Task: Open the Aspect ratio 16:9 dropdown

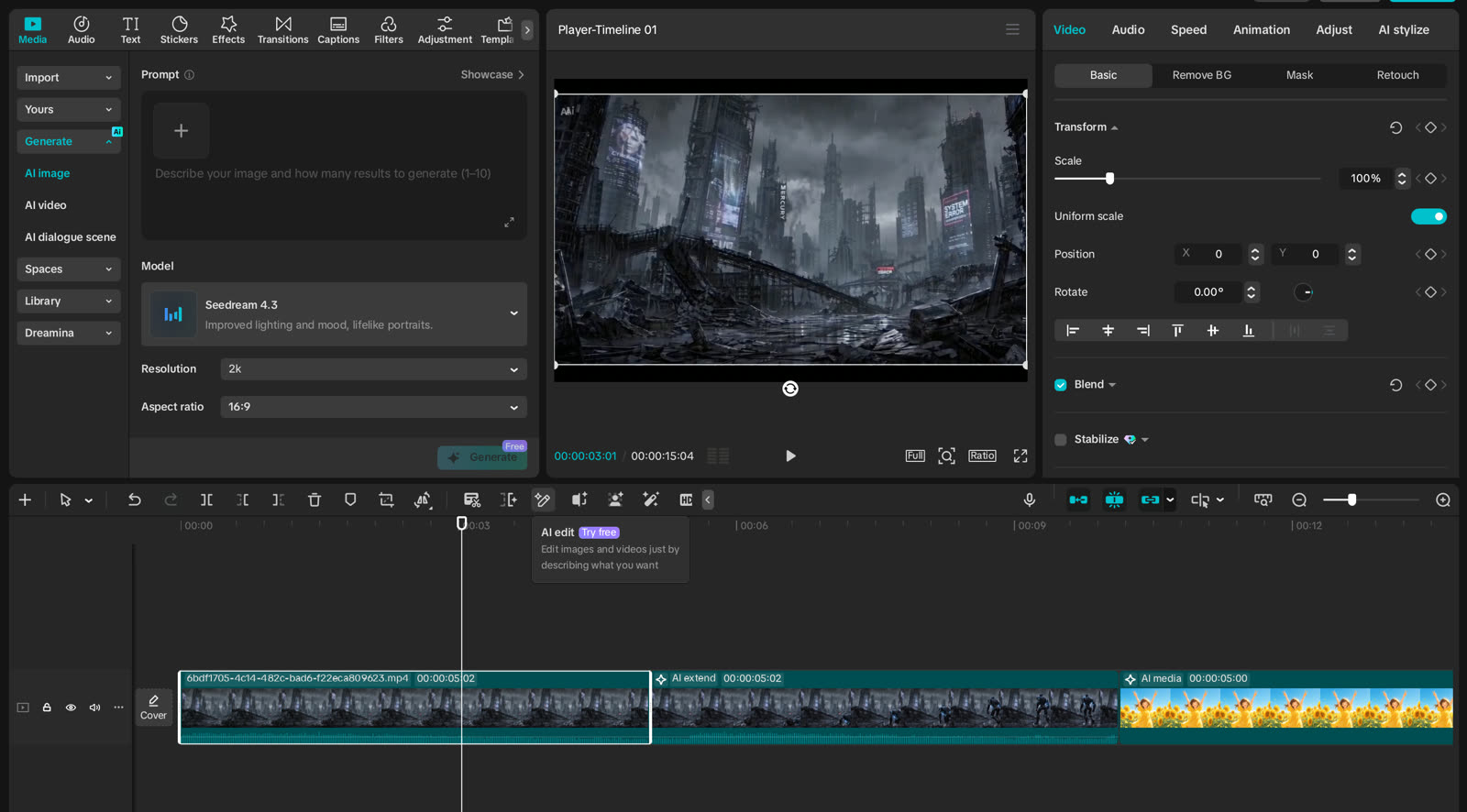Action: [x=373, y=407]
